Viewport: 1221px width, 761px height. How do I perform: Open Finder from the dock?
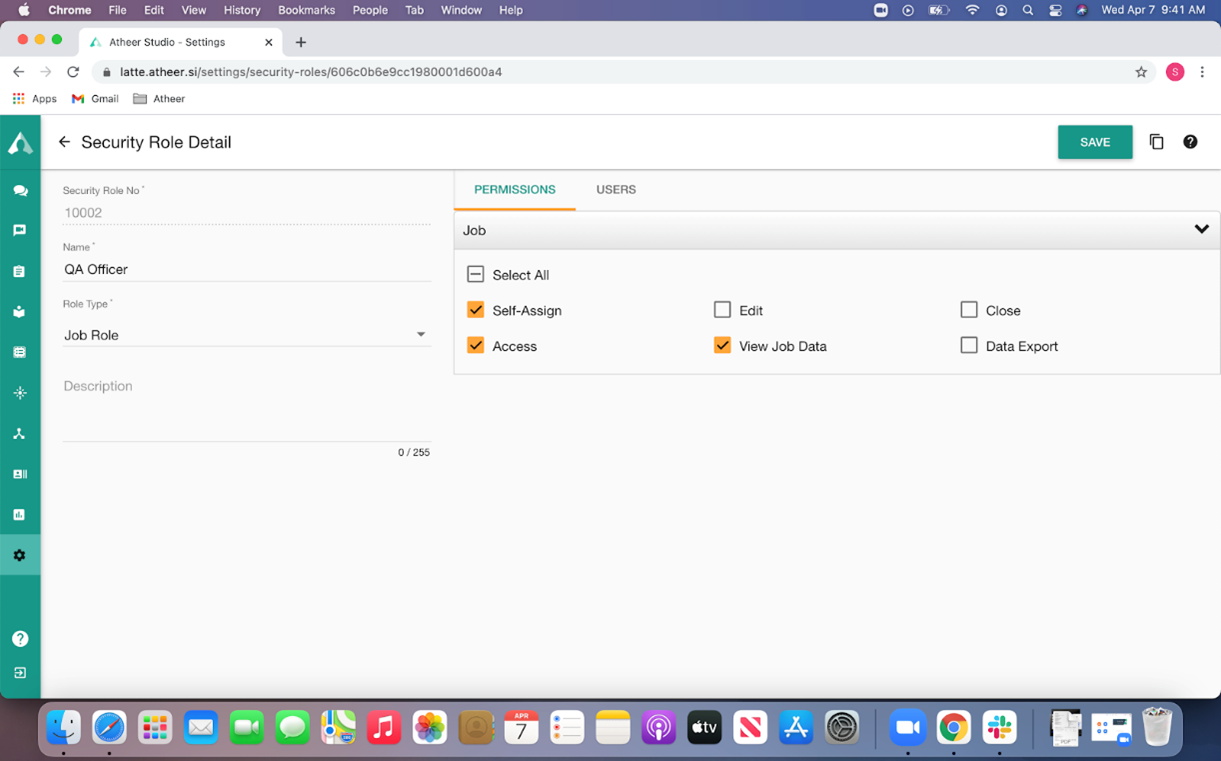pyautogui.click(x=64, y=727)
